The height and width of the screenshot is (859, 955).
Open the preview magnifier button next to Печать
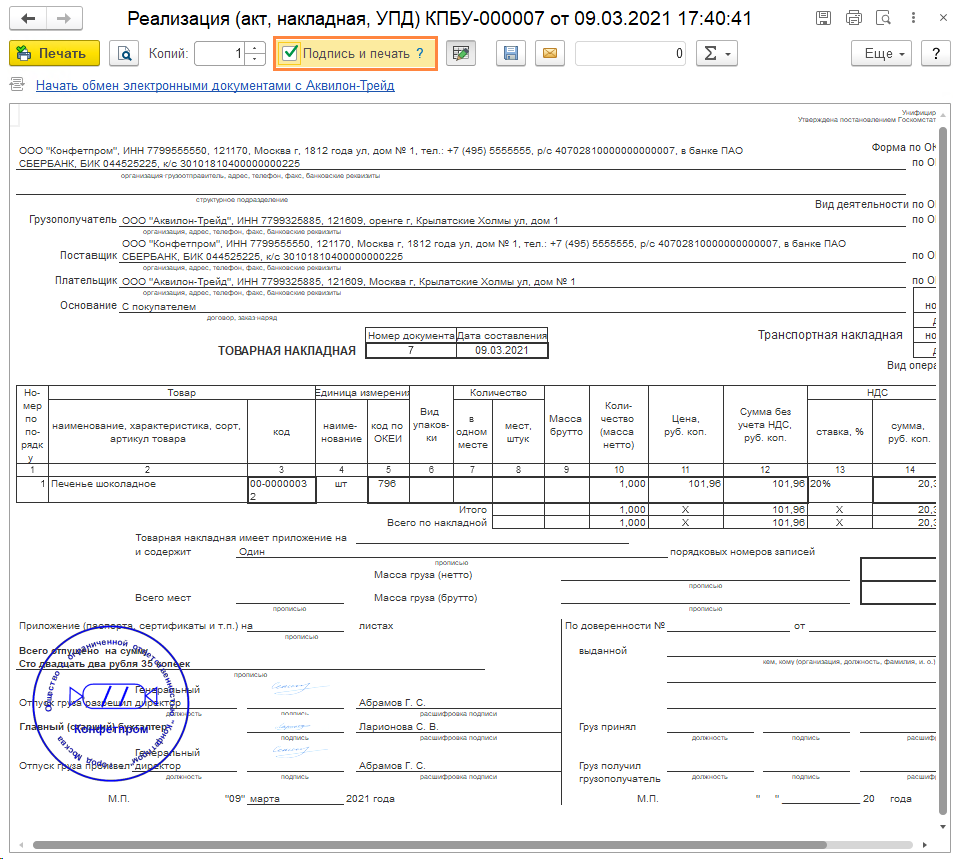[x=124, y=54]
